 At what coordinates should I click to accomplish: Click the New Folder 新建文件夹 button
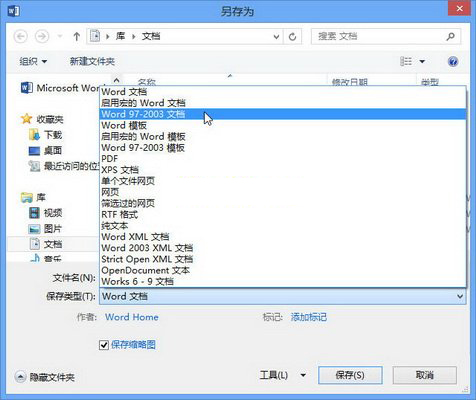(92, 61)
